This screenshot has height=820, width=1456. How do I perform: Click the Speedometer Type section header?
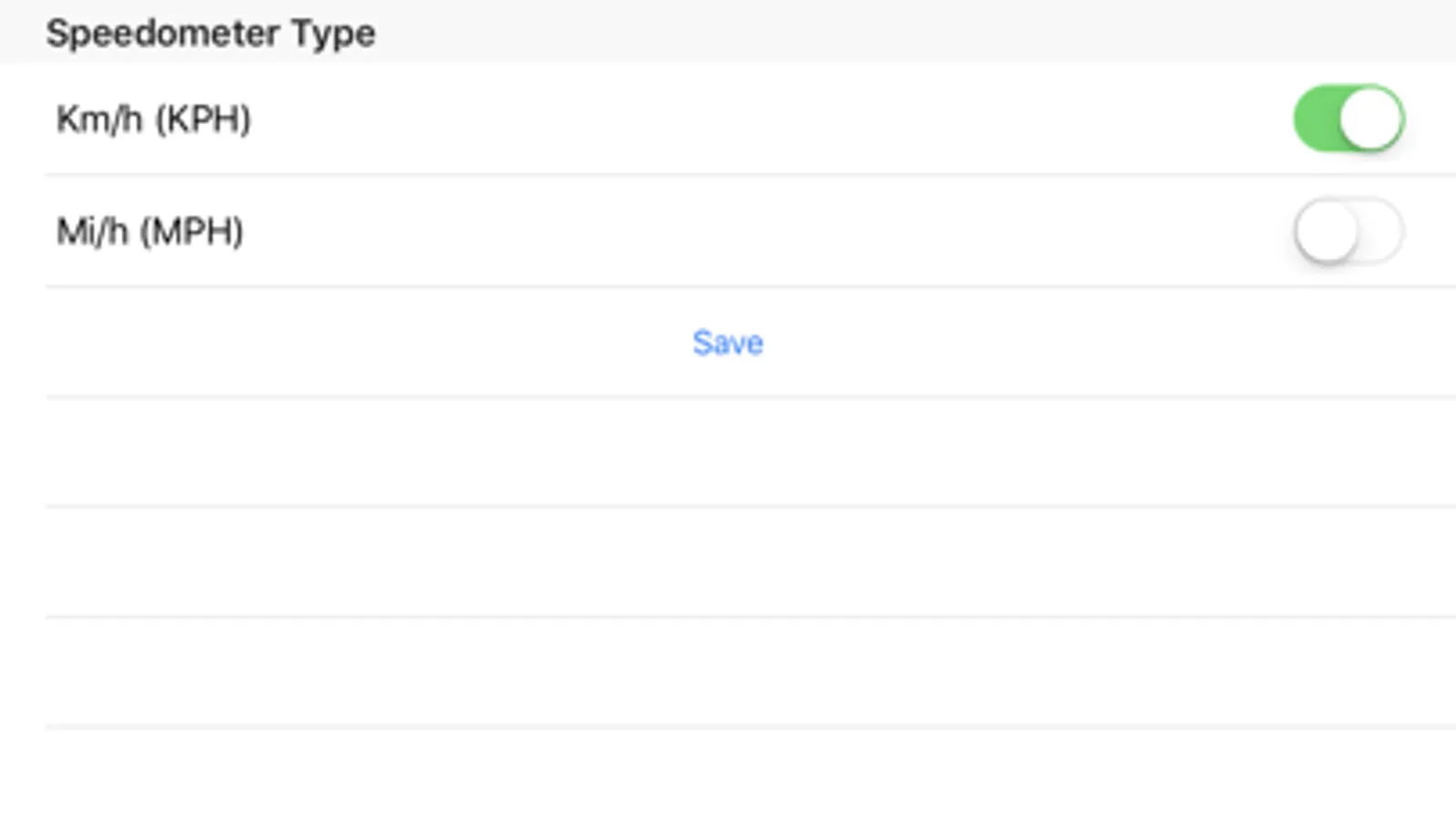tap(210, 33)
